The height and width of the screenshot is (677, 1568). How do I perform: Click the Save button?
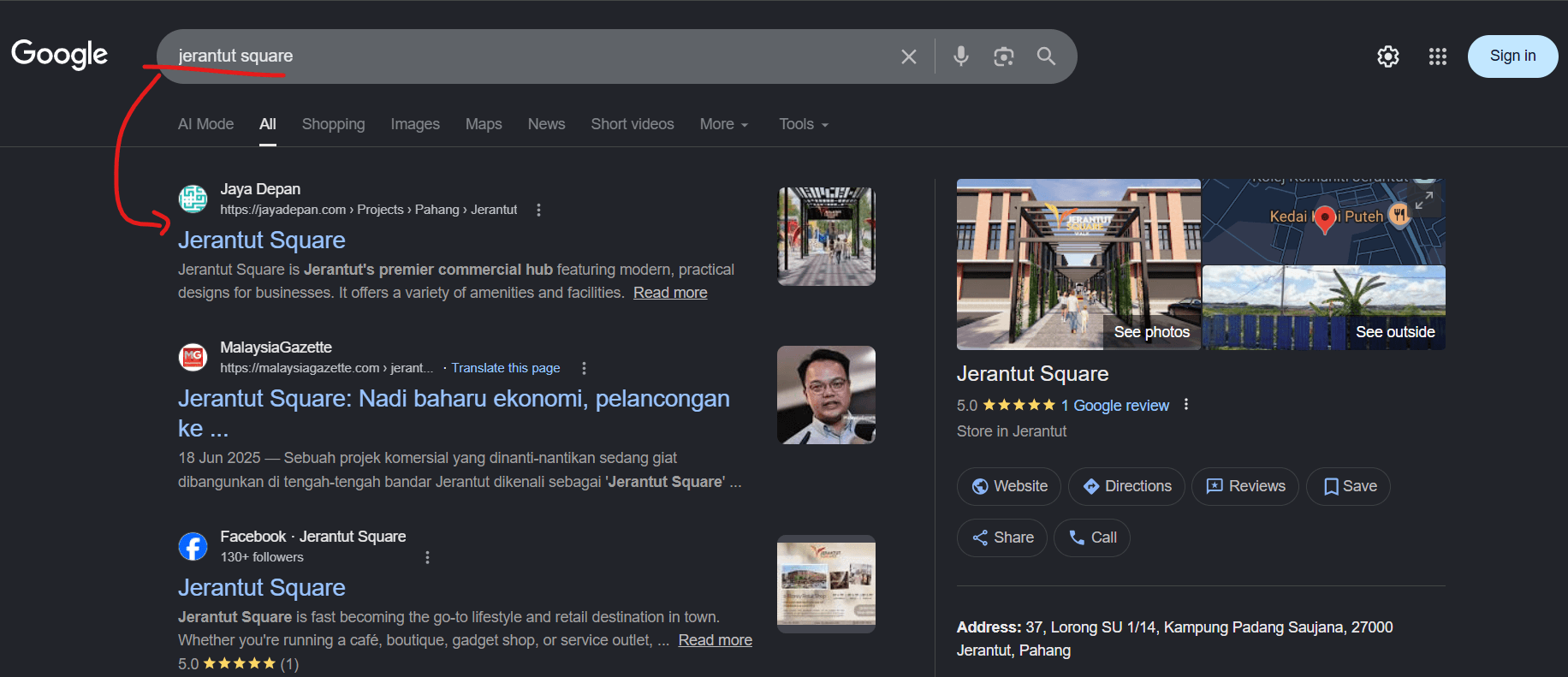1348,486
